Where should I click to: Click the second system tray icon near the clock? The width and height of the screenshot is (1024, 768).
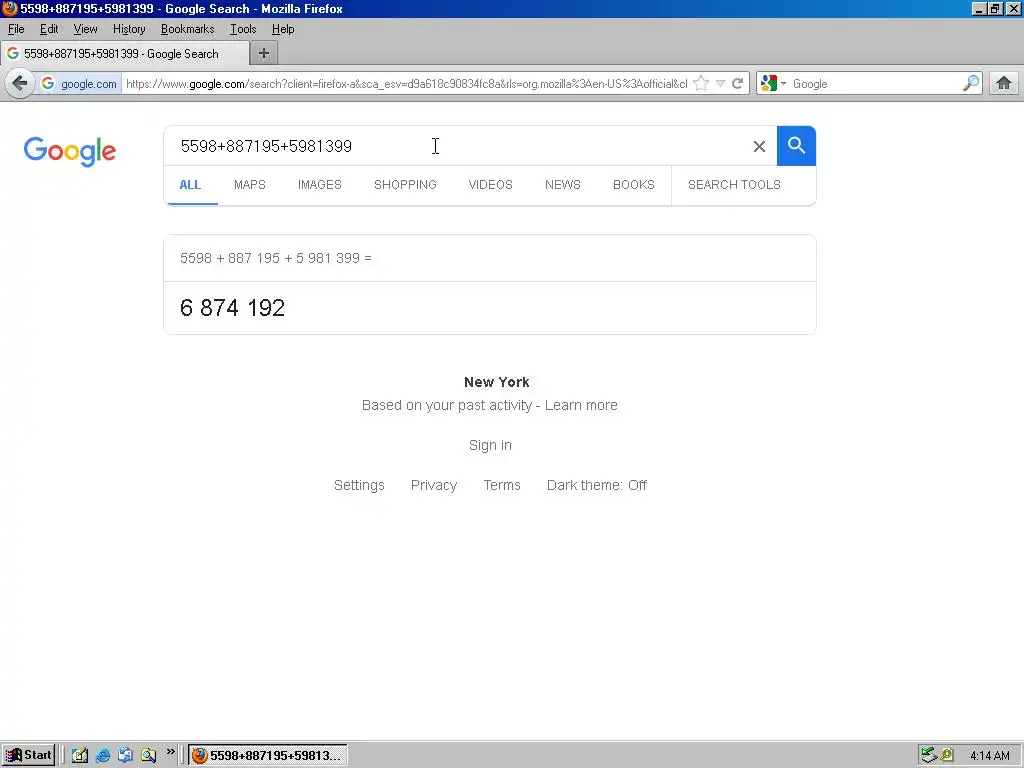(946, 755)
